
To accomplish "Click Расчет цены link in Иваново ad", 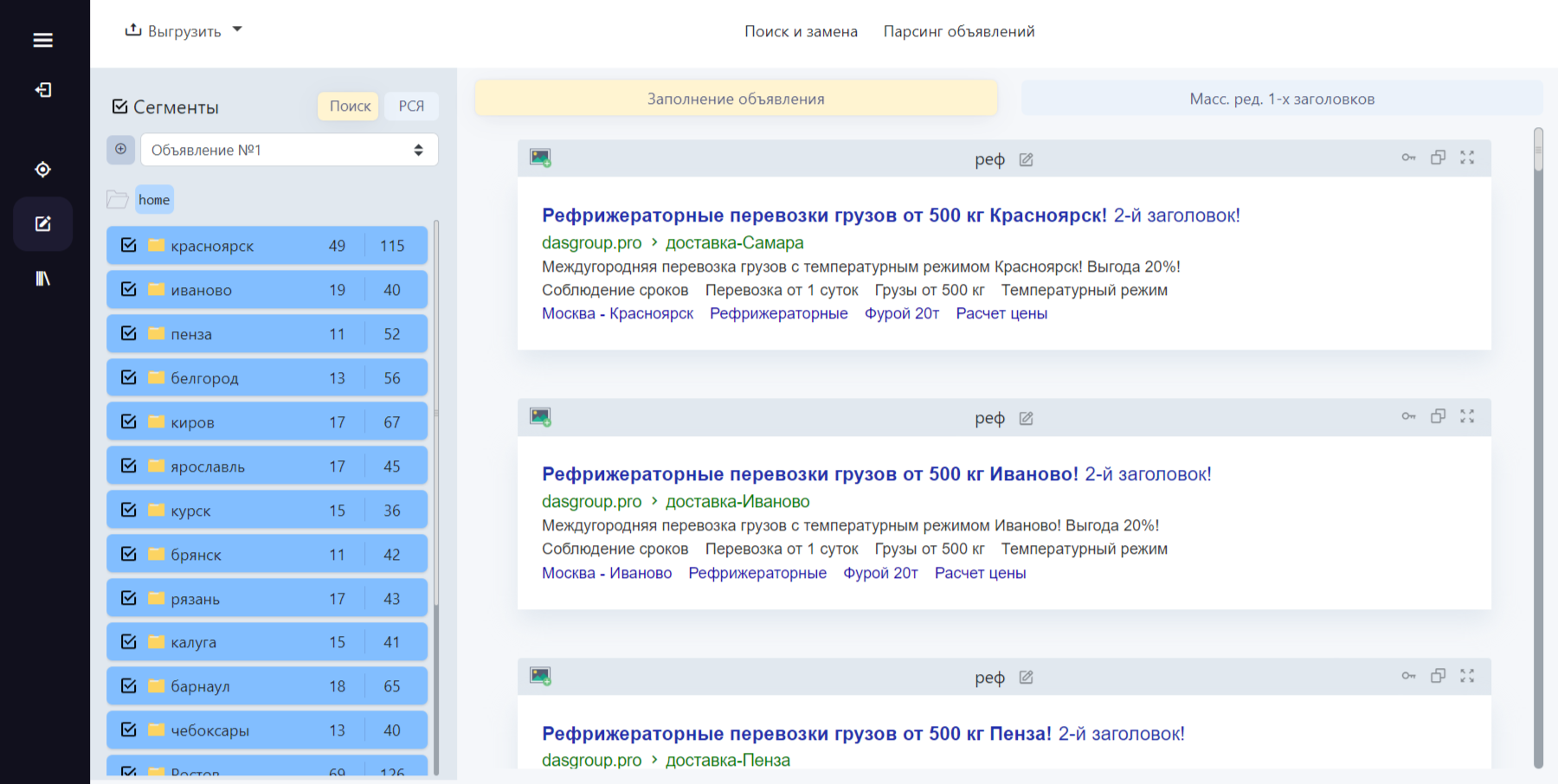I will coord(980,573).
